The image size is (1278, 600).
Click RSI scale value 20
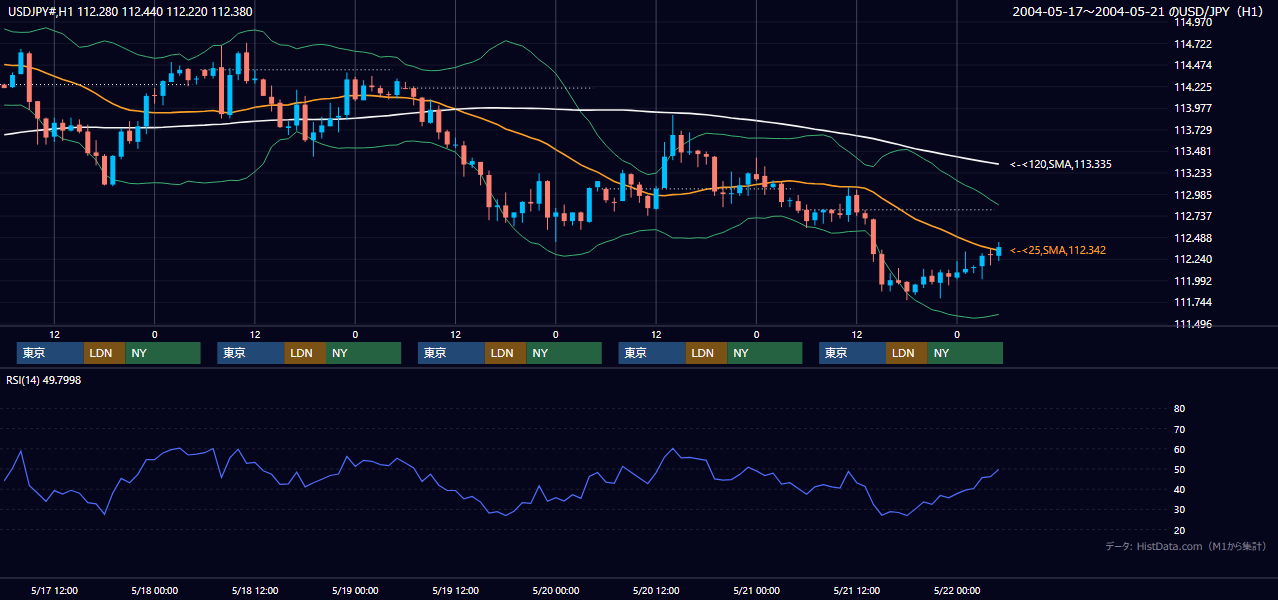(1179, 530)
